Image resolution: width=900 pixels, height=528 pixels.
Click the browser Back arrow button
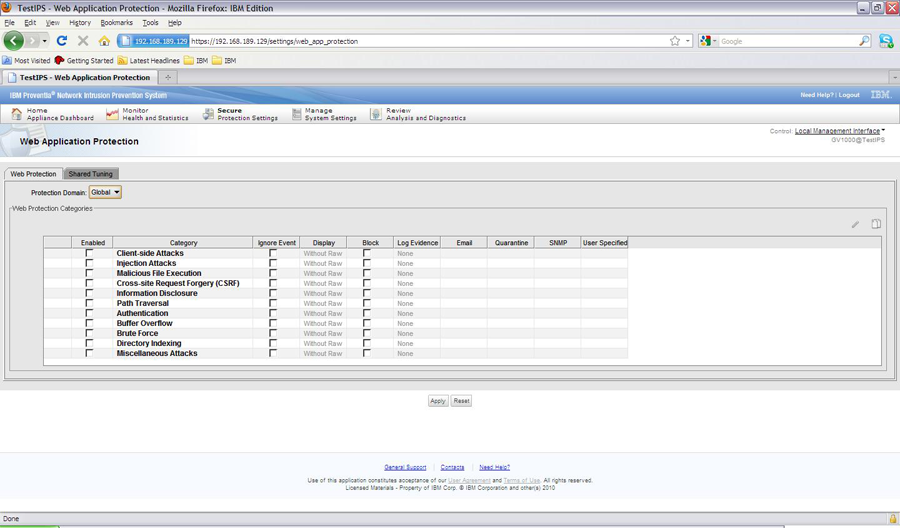click(14, 41)
